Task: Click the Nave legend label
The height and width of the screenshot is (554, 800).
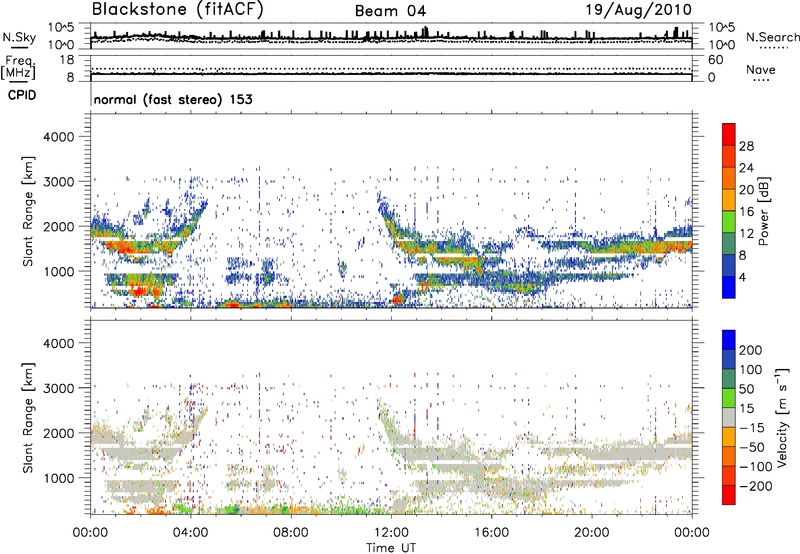Action: point(760,70)
